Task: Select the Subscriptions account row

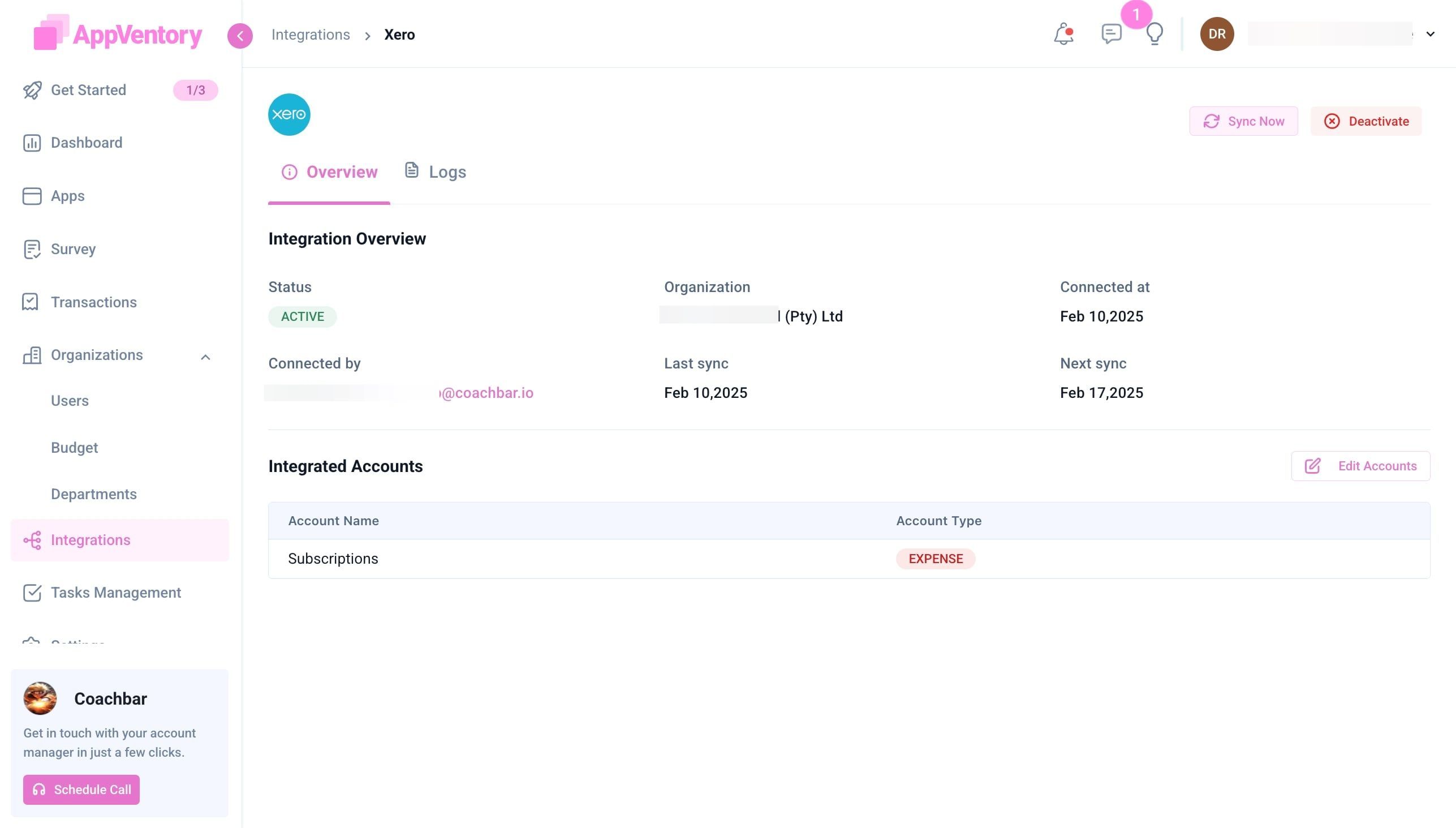Action: [333, 559]
